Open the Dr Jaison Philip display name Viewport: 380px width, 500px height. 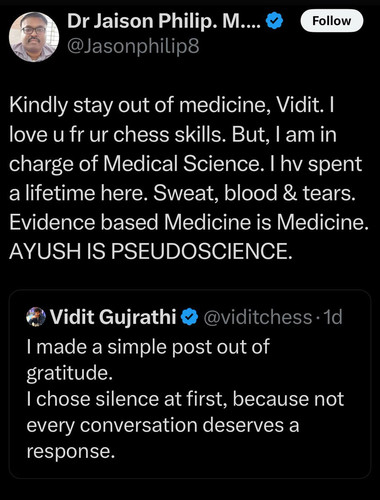click(164, 21)
